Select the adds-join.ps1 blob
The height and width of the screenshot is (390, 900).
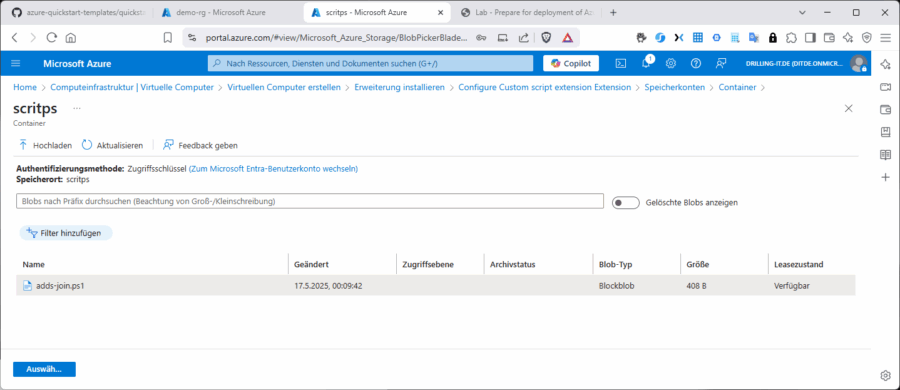tap(436, 285)
